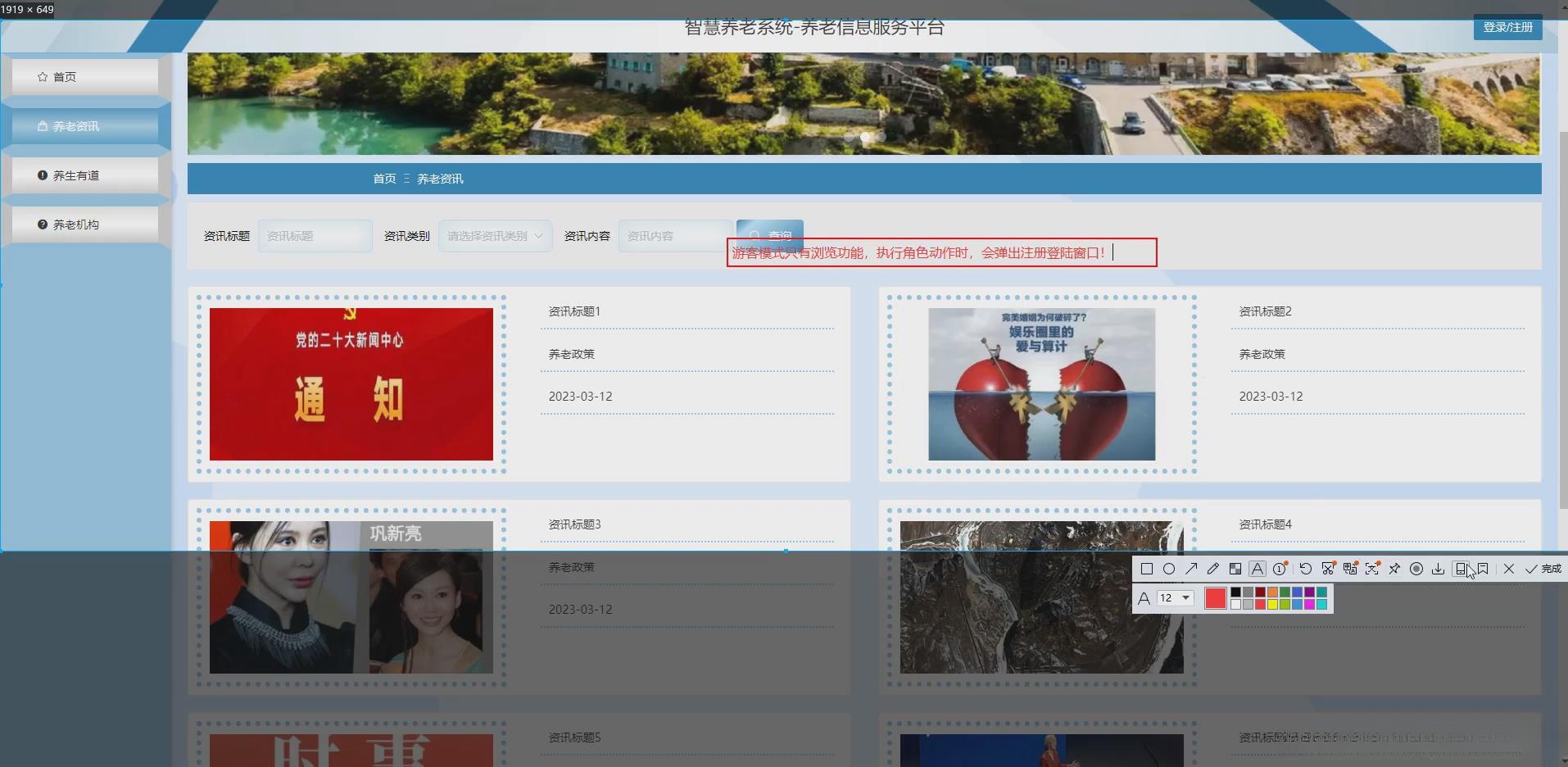Click 养老政策 under 资讯标题2
Image resolution: width=1568 pixels, height=767 pixels.
click(x=1262, y=354)
